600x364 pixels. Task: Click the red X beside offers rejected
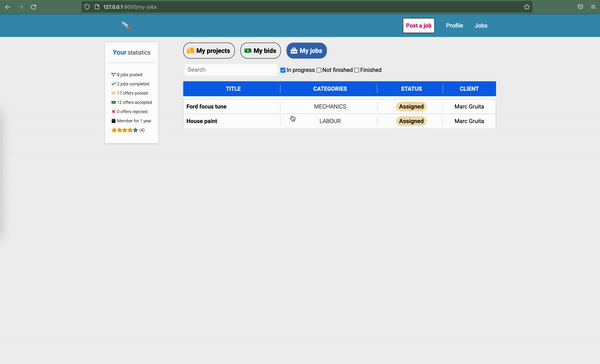[113, 111]
